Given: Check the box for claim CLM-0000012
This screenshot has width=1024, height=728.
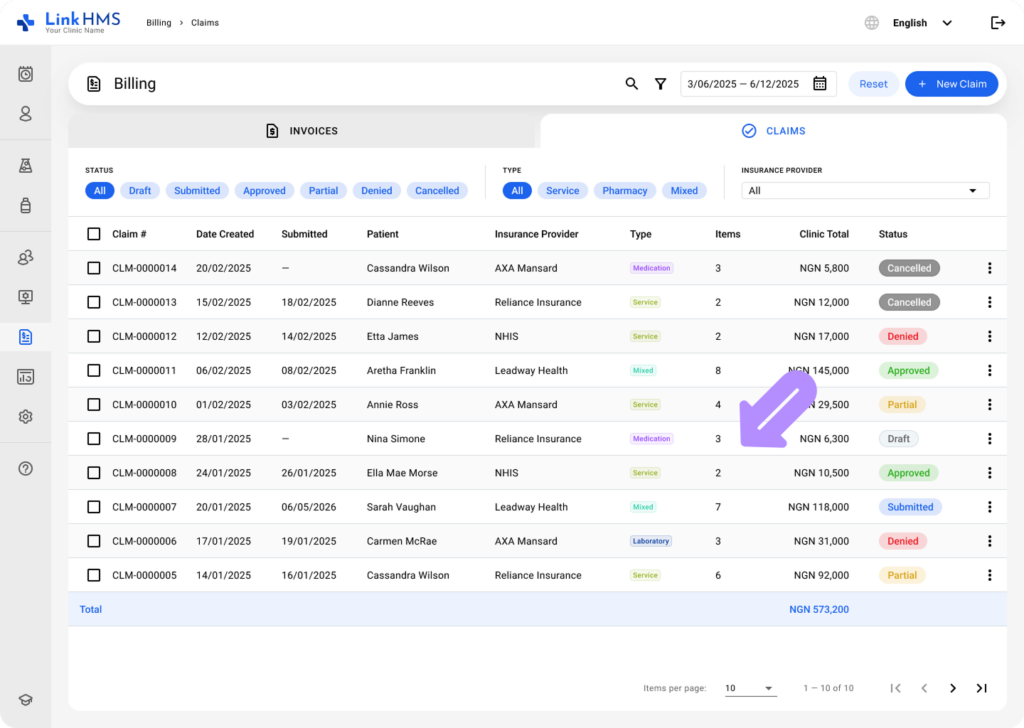Looking at the screenshot, I should click(x=94, y=336).
